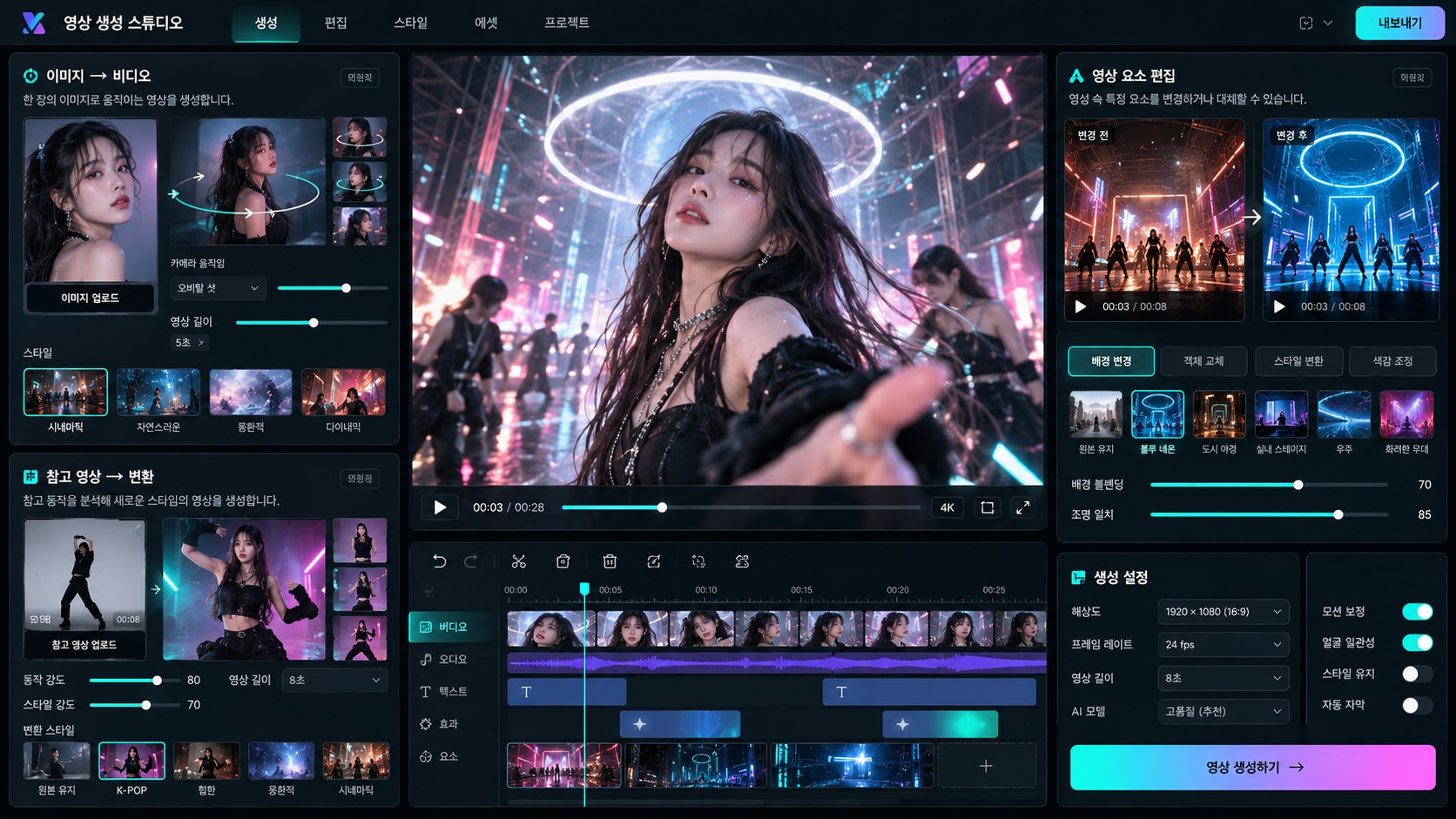Adjust the 배경 블렌딩 slider handle

click(x=1298, y=485)
